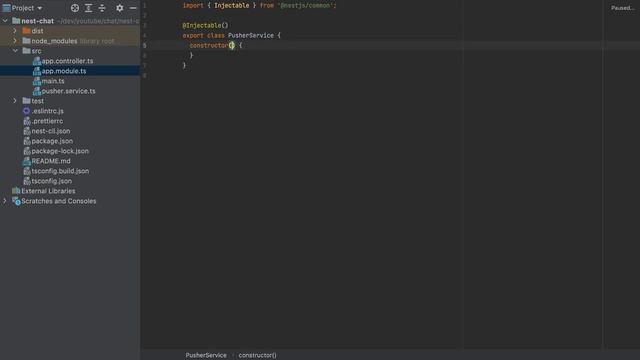Viewport: 640px width, 360px height.
Task: Click the PusherService class name in code
Action: [251, 36]
